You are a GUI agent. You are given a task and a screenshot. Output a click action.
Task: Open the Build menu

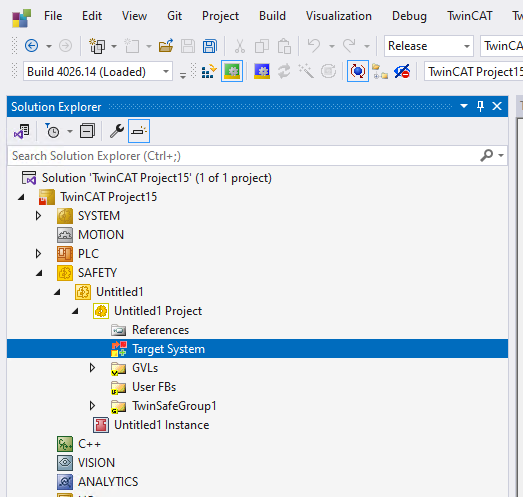(272, 16)
